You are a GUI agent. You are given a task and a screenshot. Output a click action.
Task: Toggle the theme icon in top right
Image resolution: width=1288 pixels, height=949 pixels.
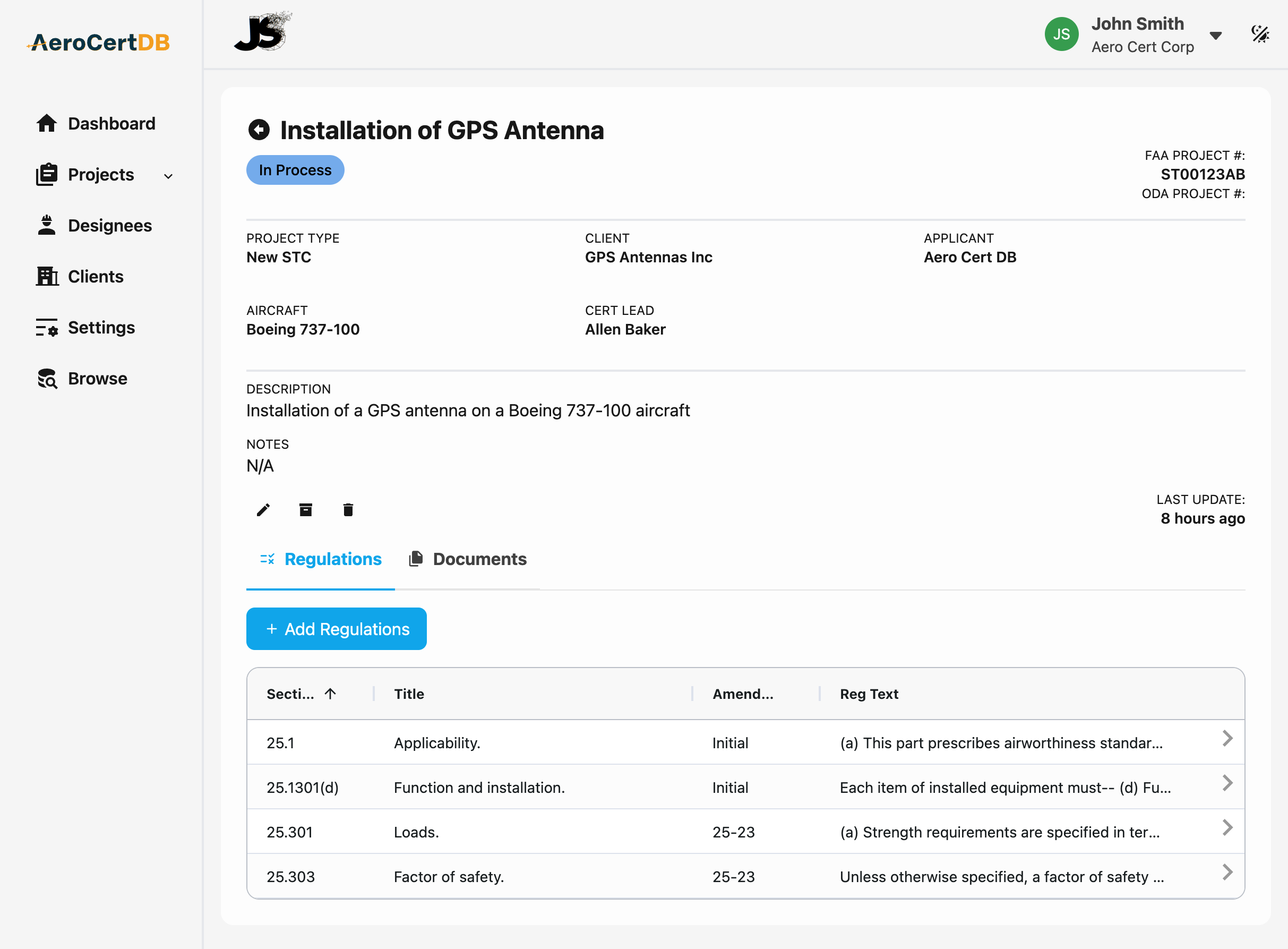coord(1260,35)
